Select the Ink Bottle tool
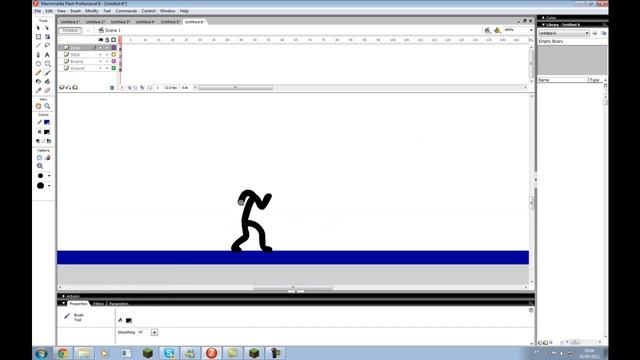 pos(38,82)
